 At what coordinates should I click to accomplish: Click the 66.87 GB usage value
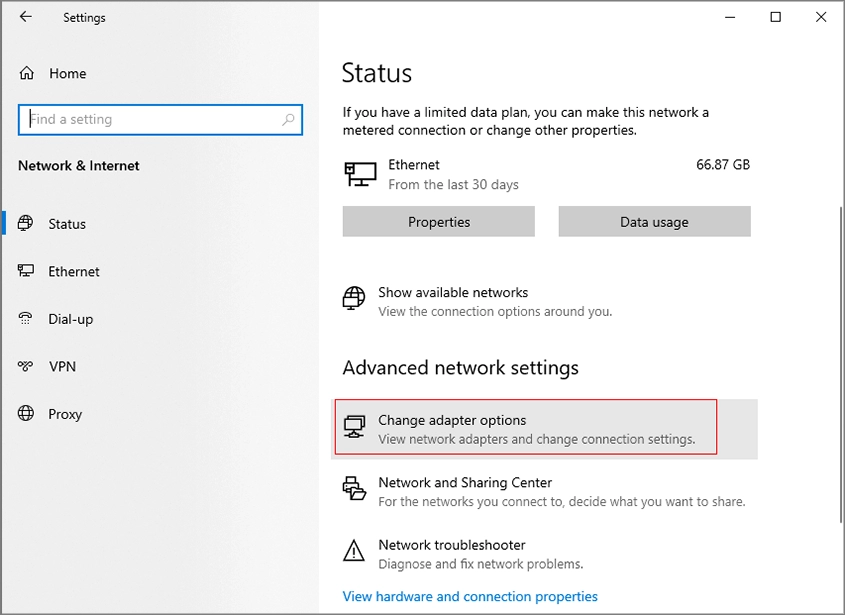pos(723,164)
